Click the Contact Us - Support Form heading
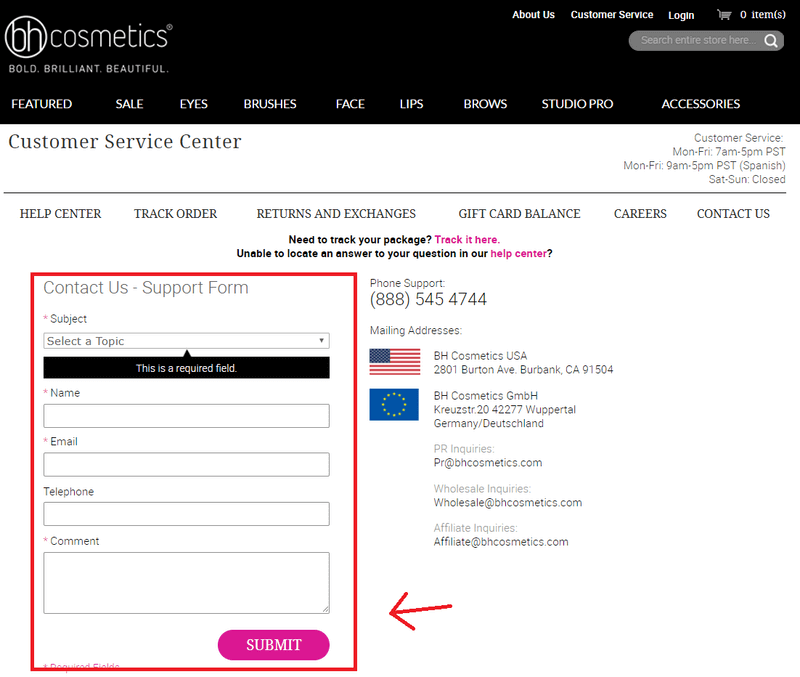Viewport: 800px width, 677px height. click(146, 288)
